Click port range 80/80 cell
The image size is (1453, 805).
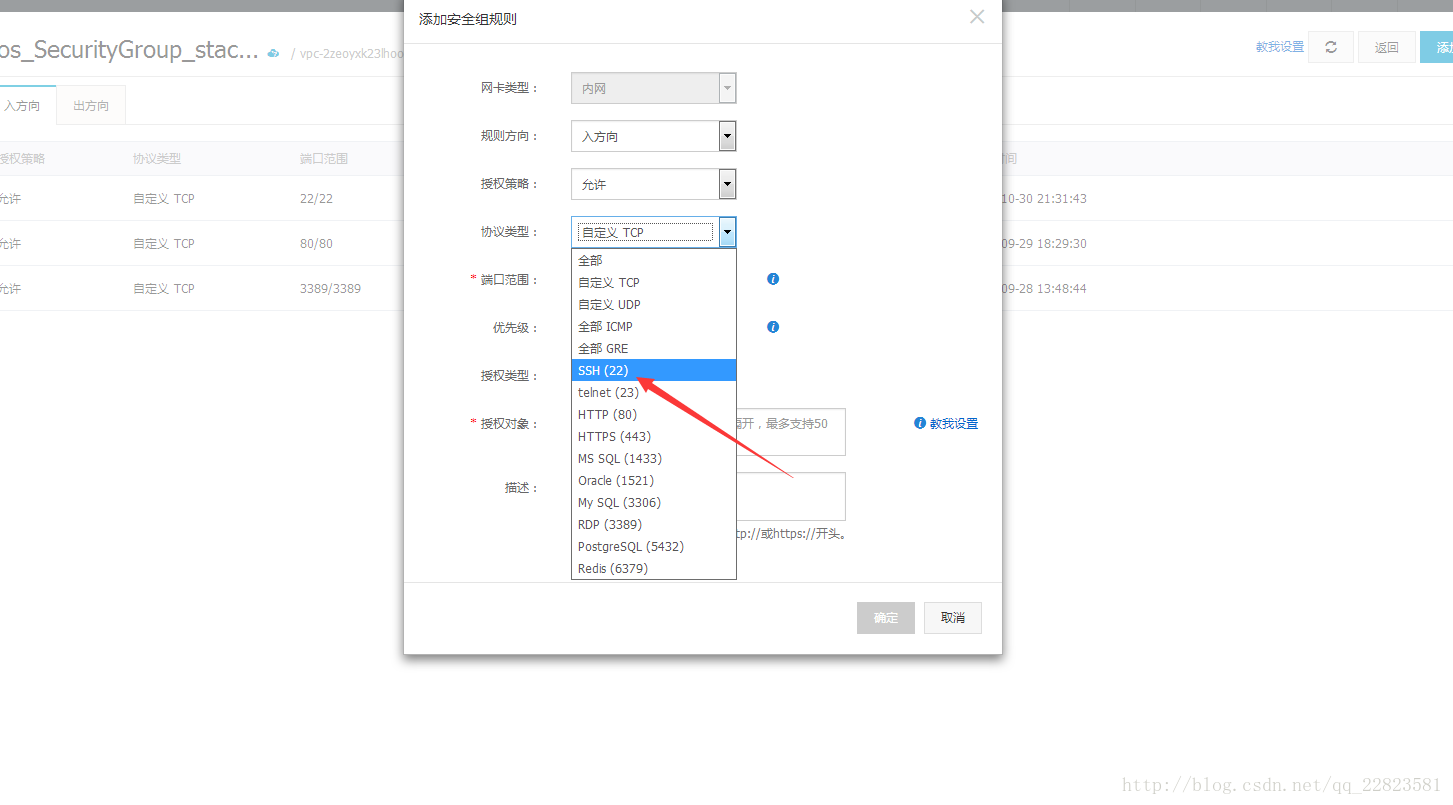click(x=316, y=244)
